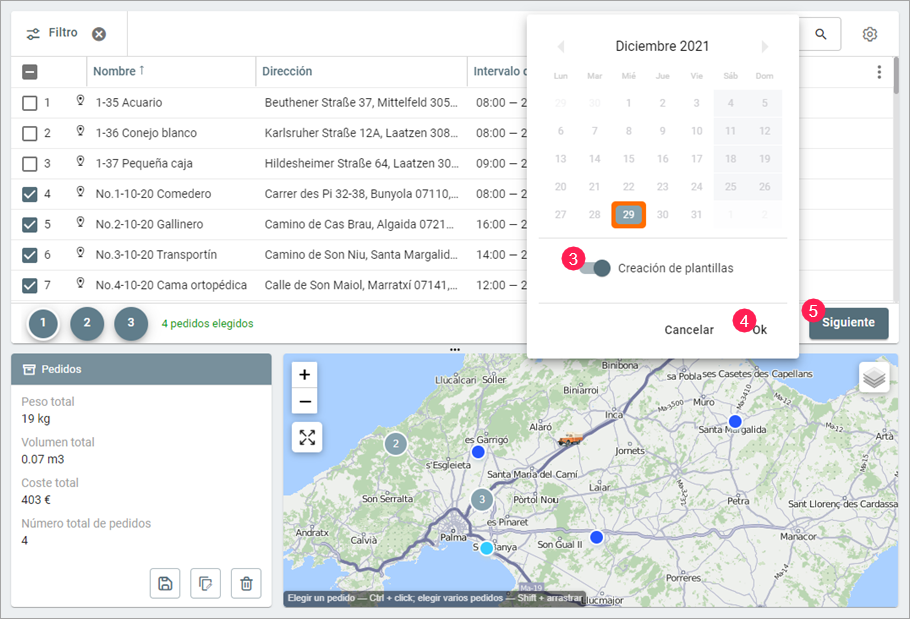Click the filter sliders icon
Viewport: 910px width, 619px height.
tap(34, 34)
